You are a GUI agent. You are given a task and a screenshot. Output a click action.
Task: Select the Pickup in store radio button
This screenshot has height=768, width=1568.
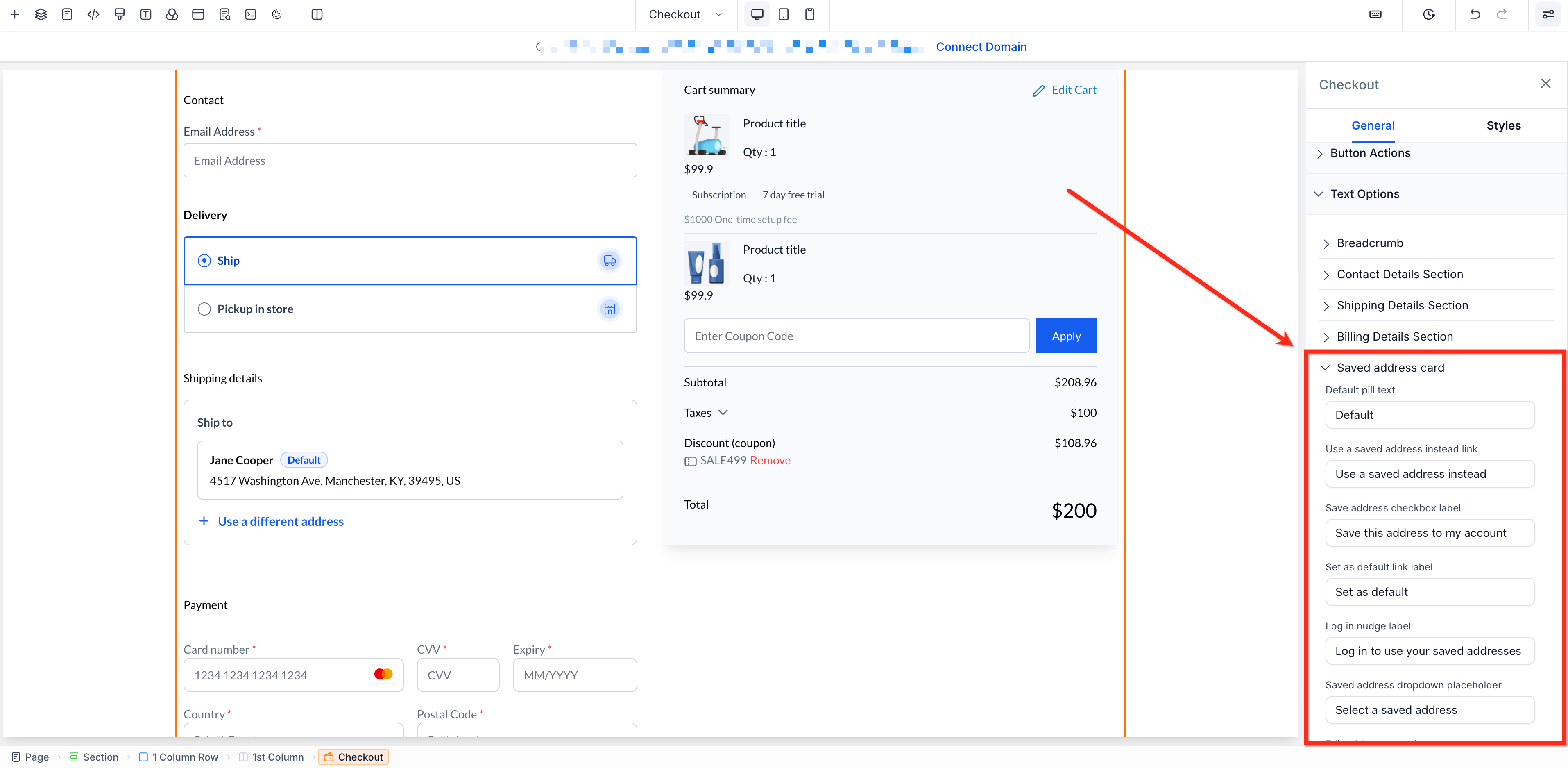[204, 309]
